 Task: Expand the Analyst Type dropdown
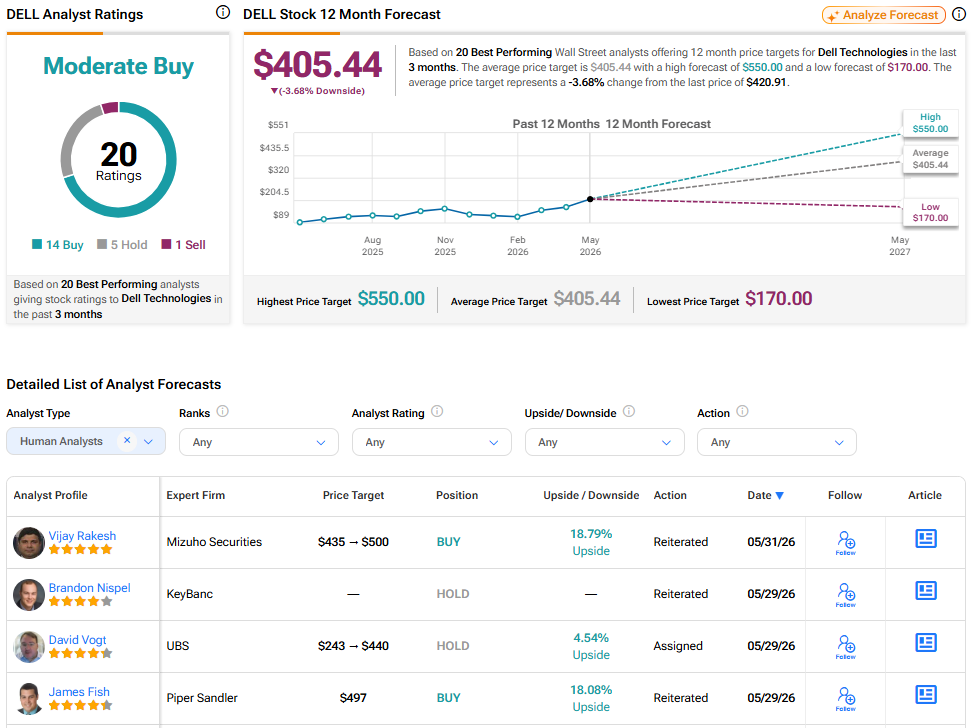click(x=148, y=442)
